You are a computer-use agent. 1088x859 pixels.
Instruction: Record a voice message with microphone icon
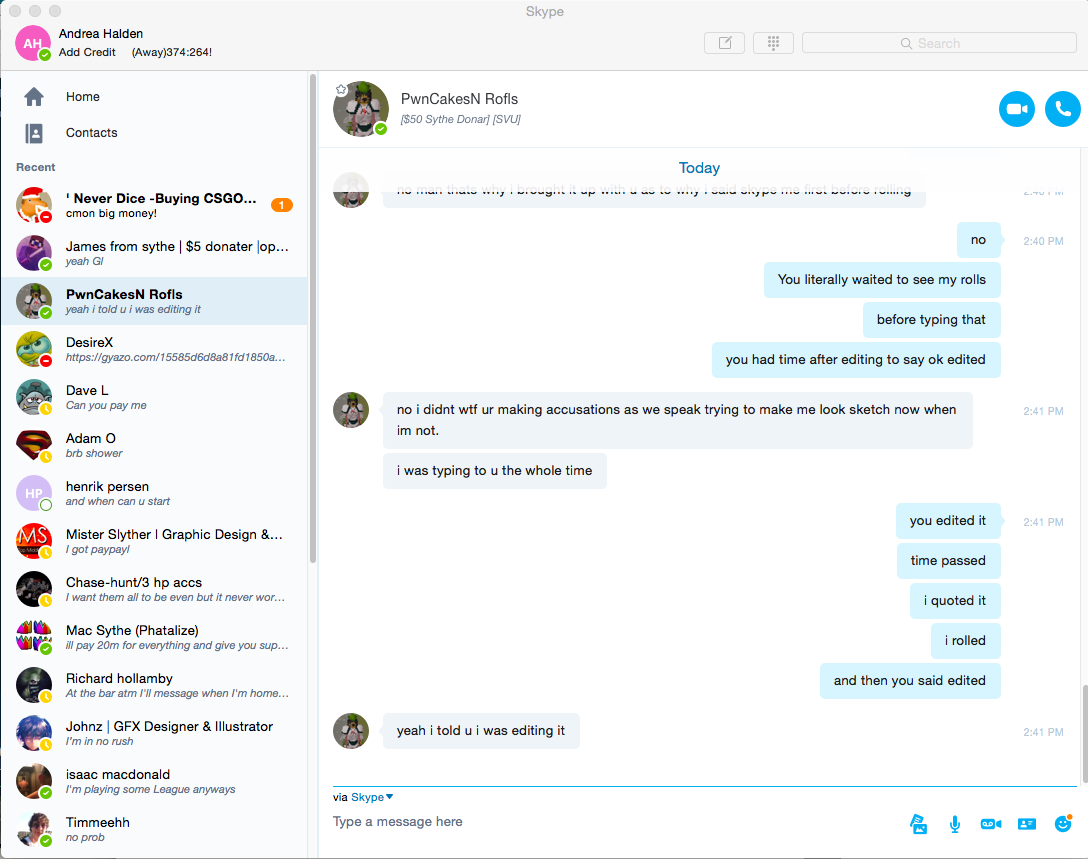(x=955, y=824)
